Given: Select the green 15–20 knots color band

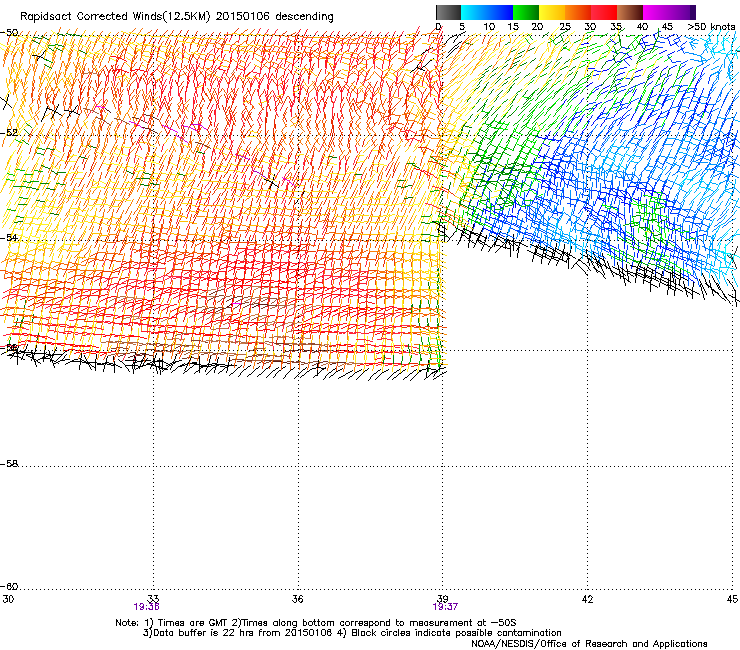Looking at the screenshot, I should [x=526, y=12].
